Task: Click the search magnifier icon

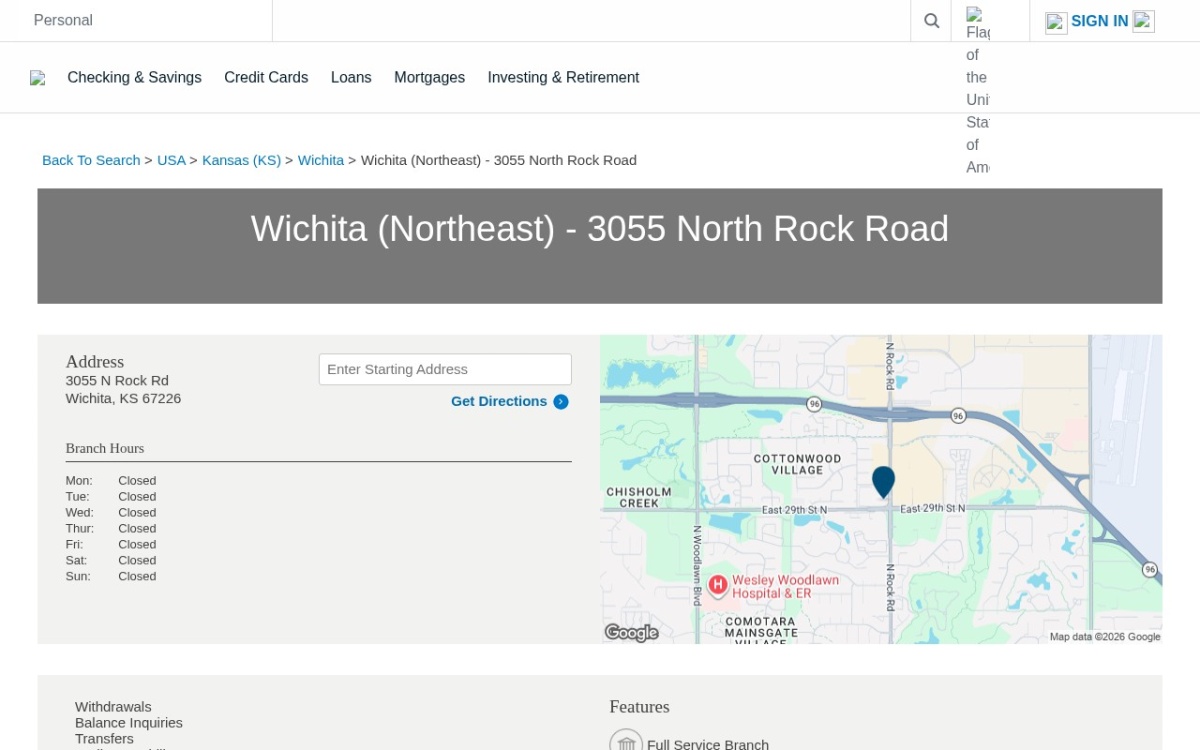Action: tap(931, 20)
